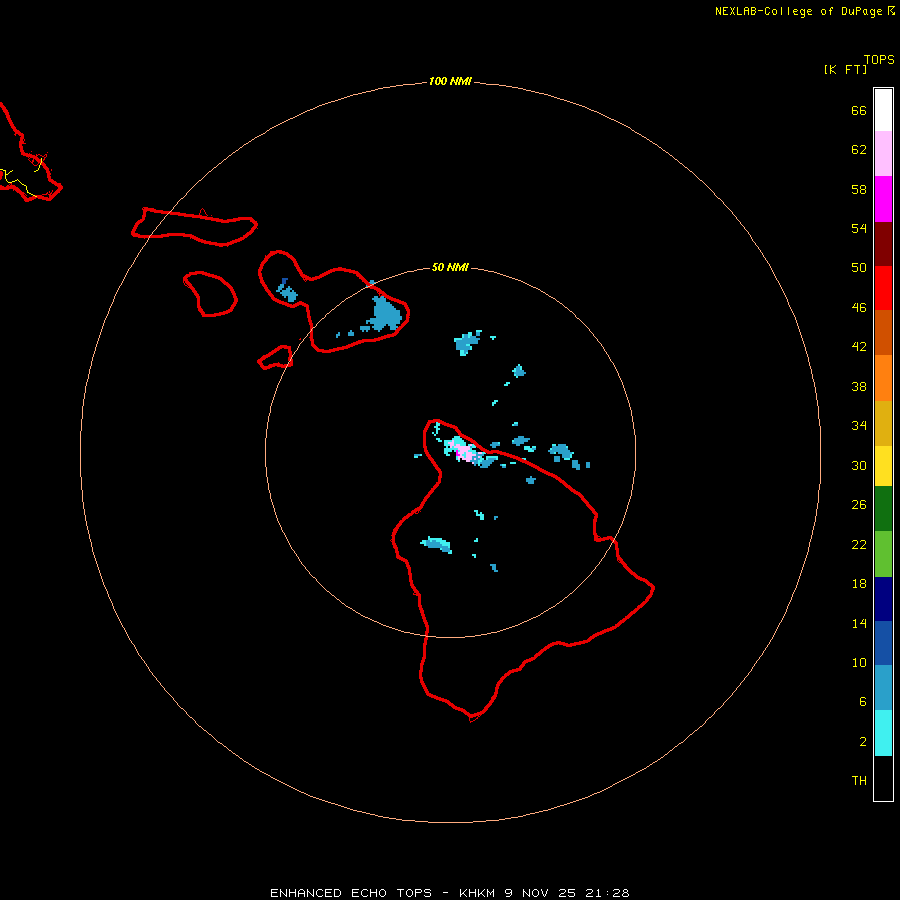Click the dark green 30 kft legend swatch

point(883,509)
